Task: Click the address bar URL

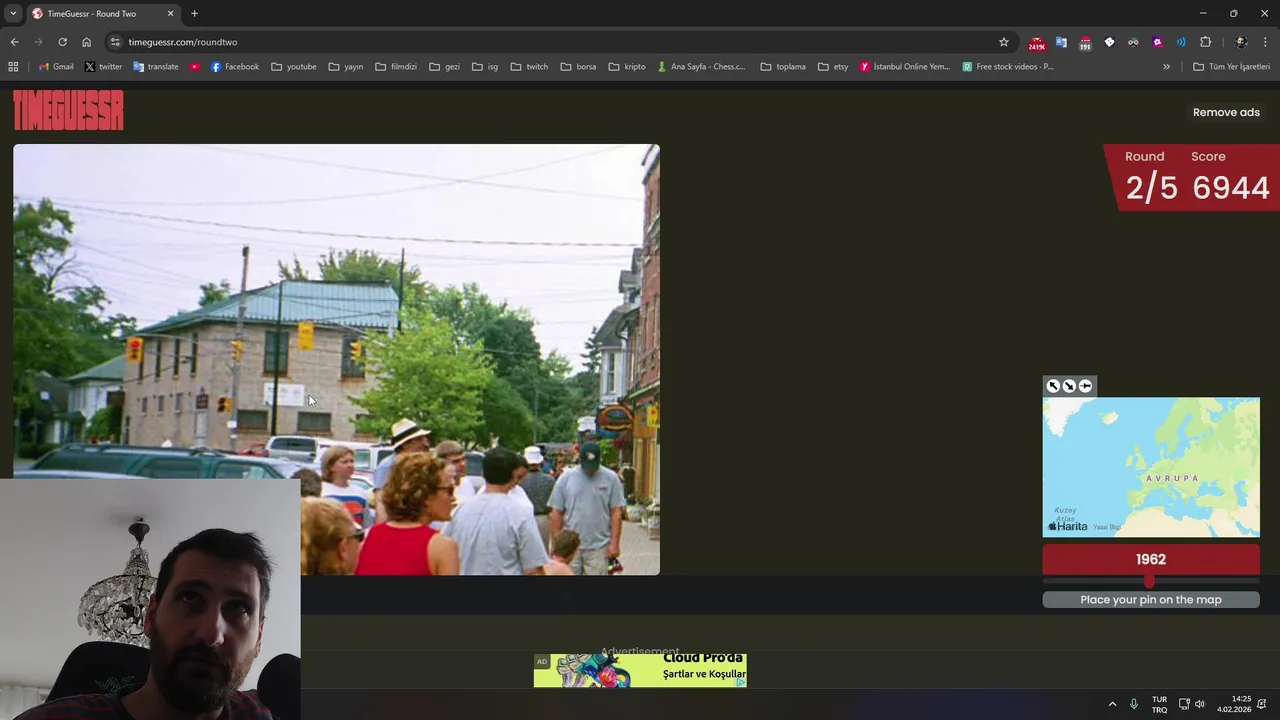Action: tap(182, 42)
